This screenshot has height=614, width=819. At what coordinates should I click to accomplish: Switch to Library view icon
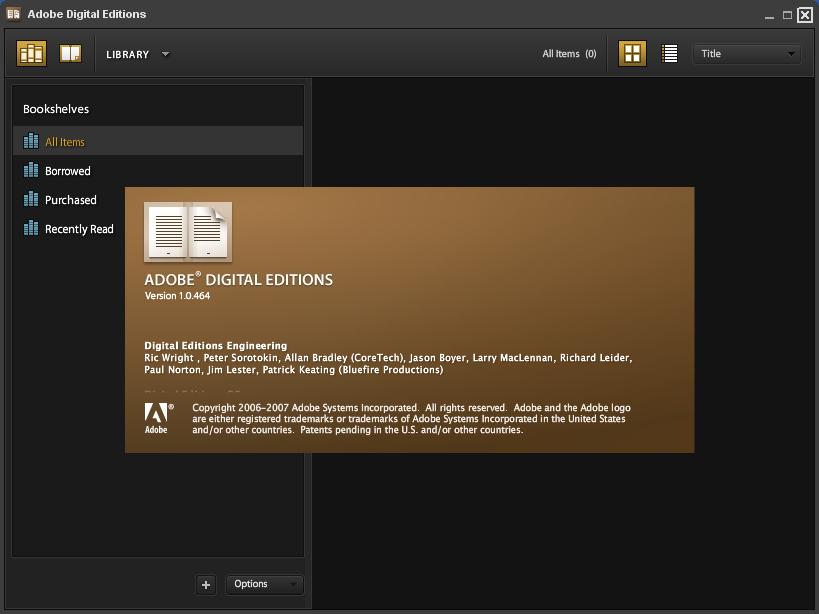click(31, 53)
